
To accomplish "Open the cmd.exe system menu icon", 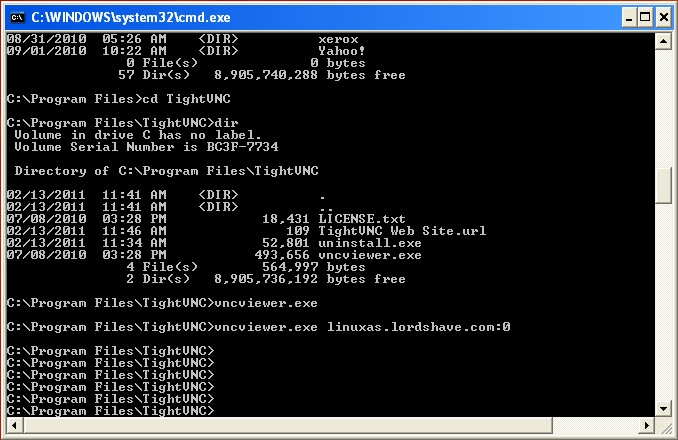I will click(17, 17).
